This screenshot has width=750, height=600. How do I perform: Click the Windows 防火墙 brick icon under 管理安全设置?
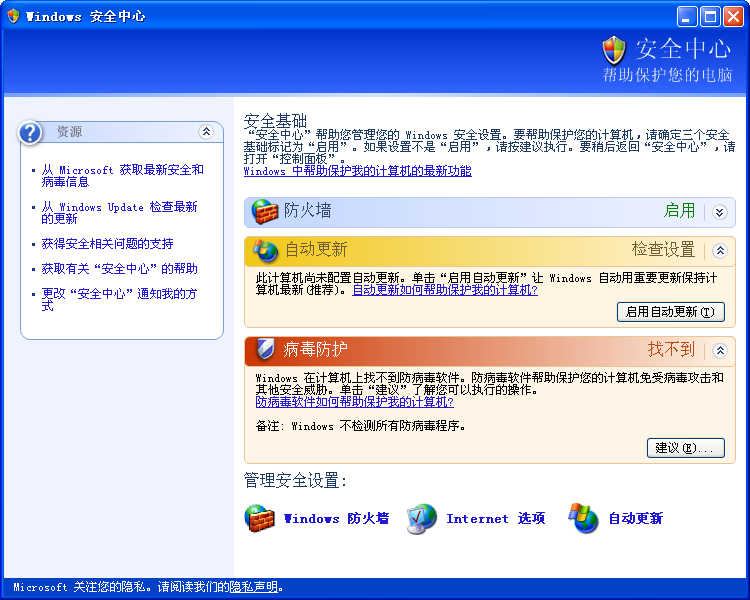coord(259,518)
